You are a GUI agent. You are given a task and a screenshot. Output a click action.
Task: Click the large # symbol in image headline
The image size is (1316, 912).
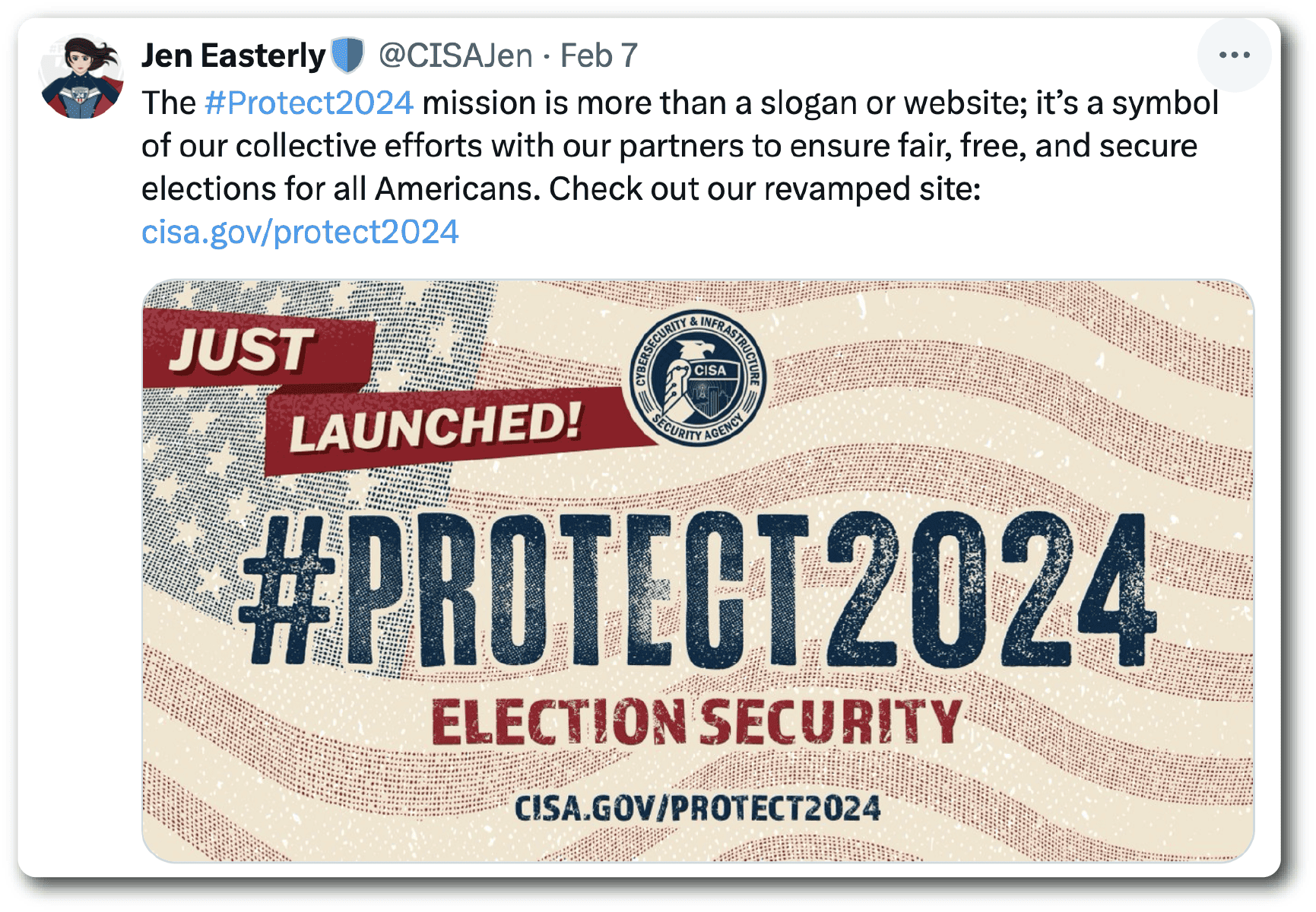click(x=287, y=589)
